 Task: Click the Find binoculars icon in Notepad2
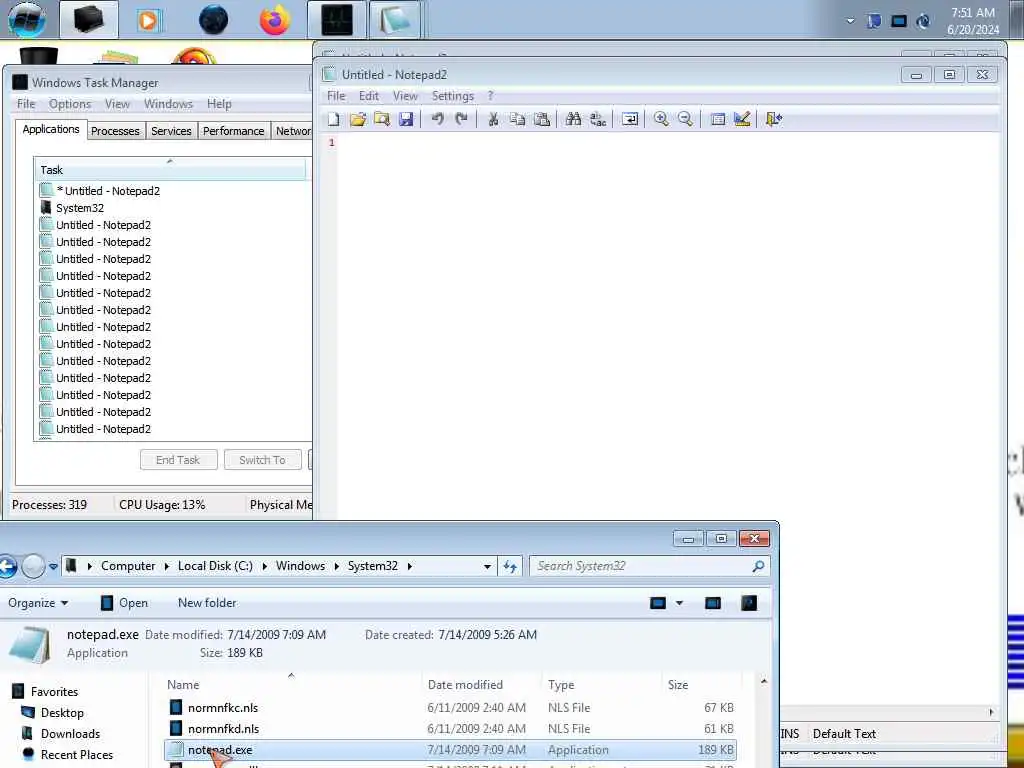click(x=573, y=119)
